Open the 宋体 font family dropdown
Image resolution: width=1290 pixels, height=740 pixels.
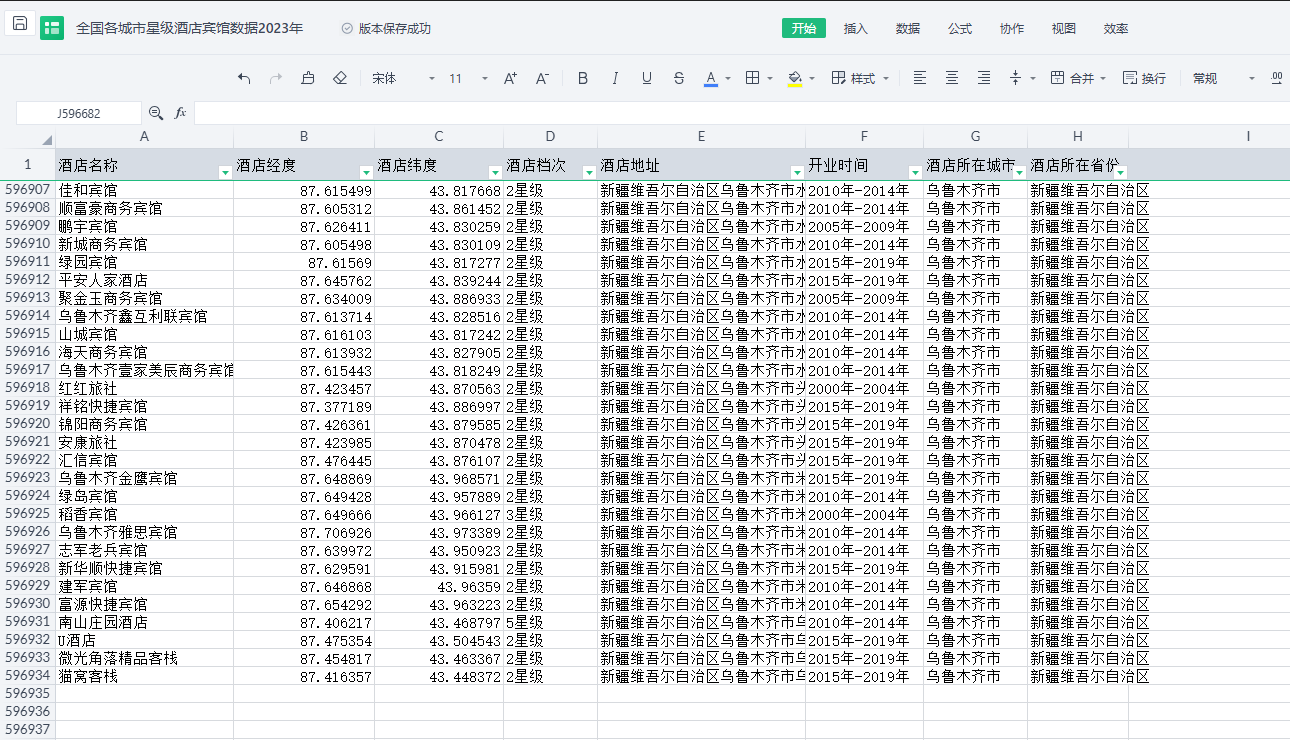[x=403, y=78]
